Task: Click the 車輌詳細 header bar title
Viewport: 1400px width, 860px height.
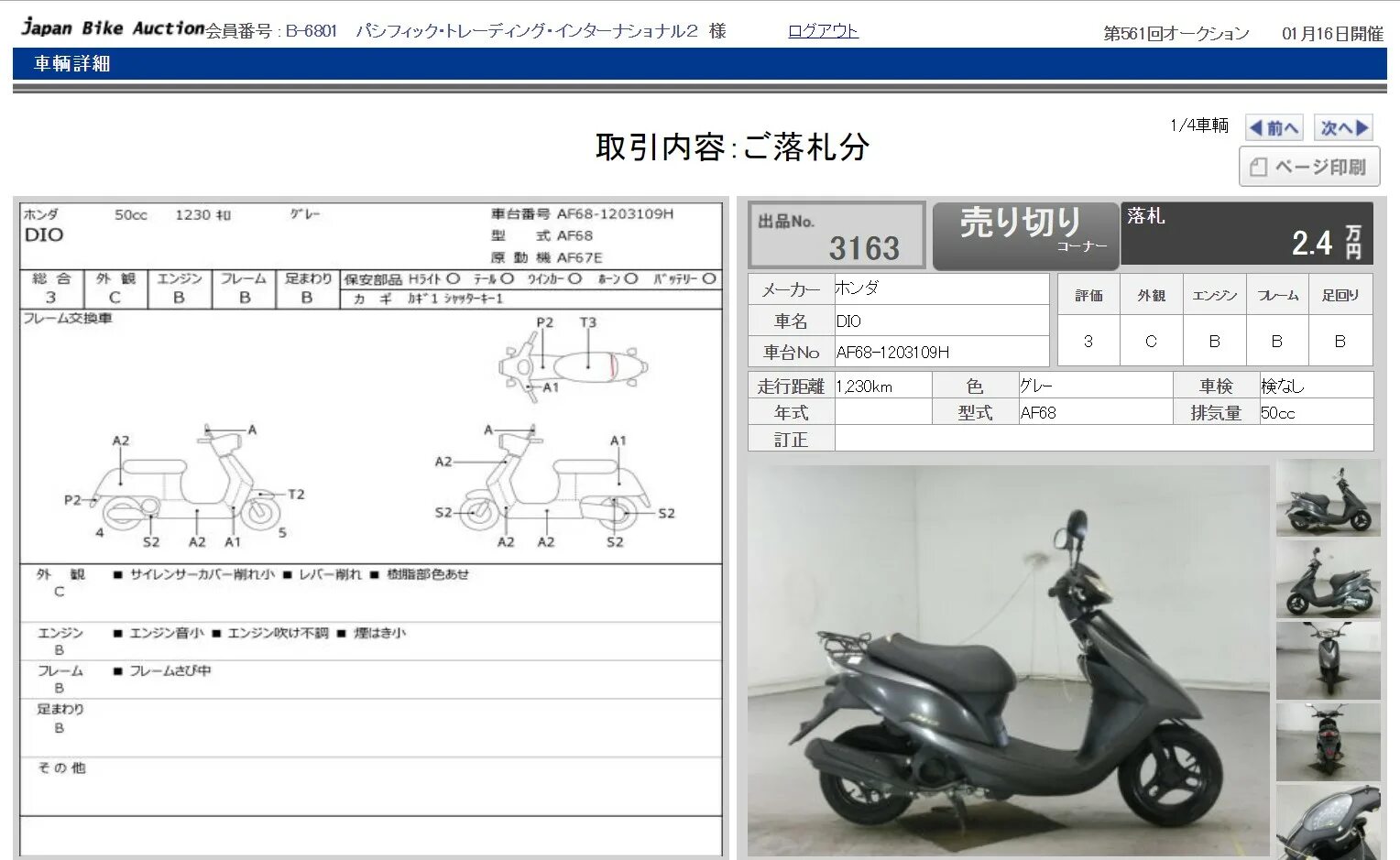Action: coord(71,64)
